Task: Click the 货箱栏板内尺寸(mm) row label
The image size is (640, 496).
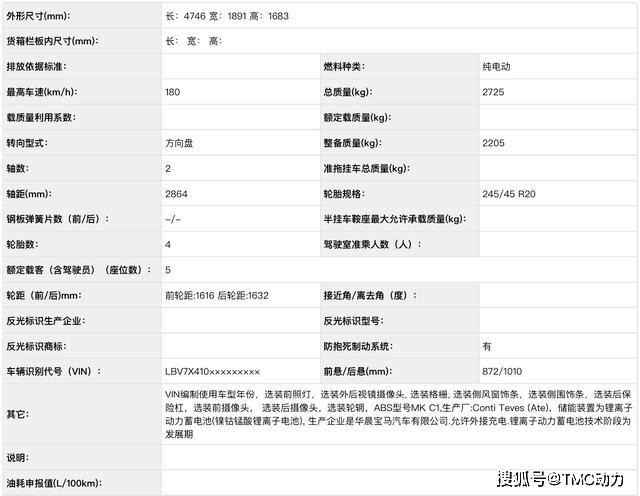Action: (52, 41)
